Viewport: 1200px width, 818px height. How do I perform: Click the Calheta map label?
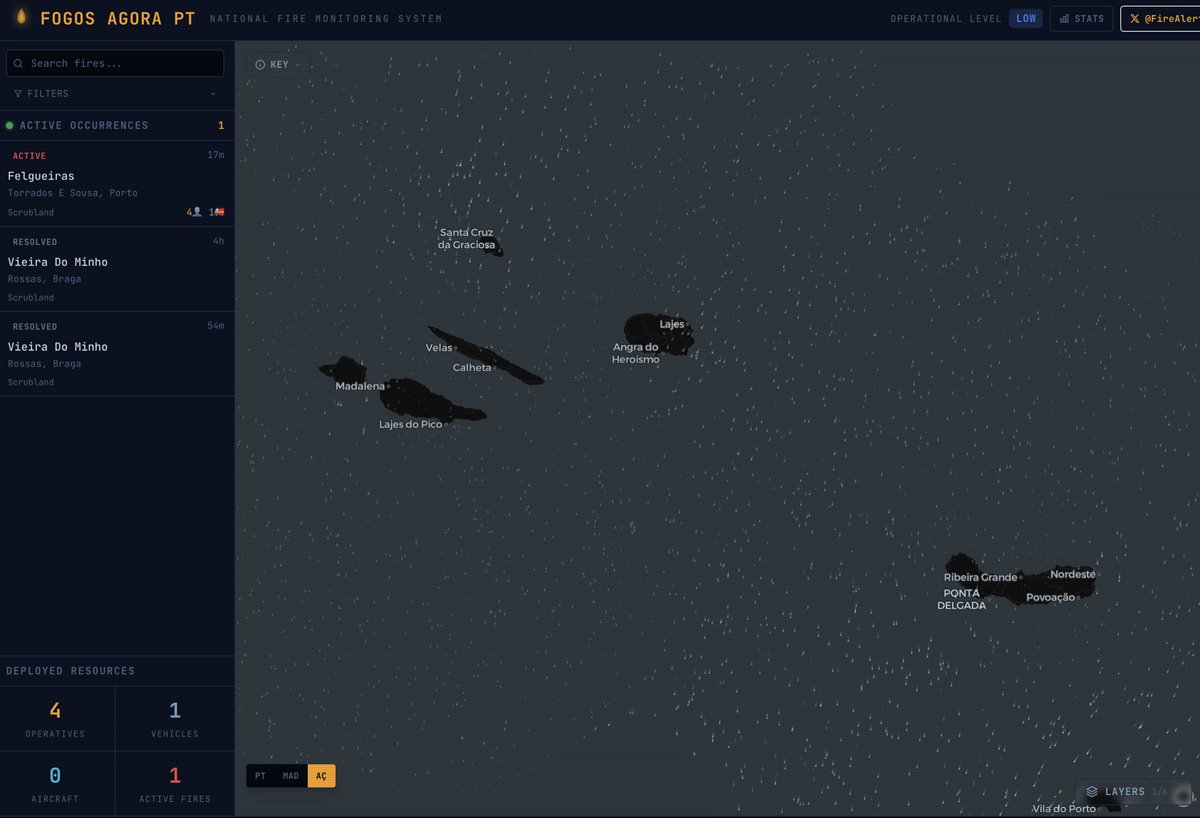tap(472, 368)
